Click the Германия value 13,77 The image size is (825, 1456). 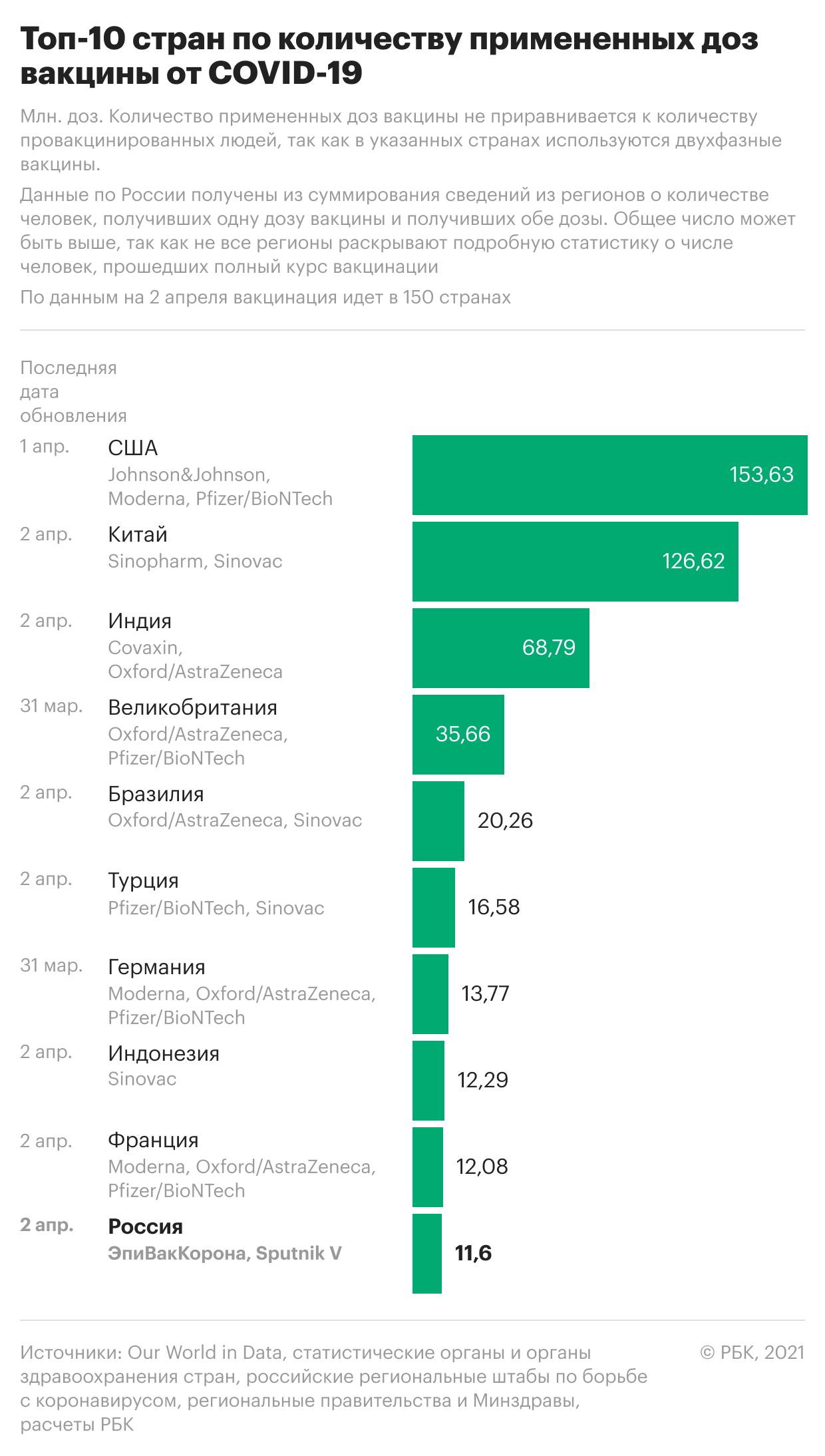point(486,994)
